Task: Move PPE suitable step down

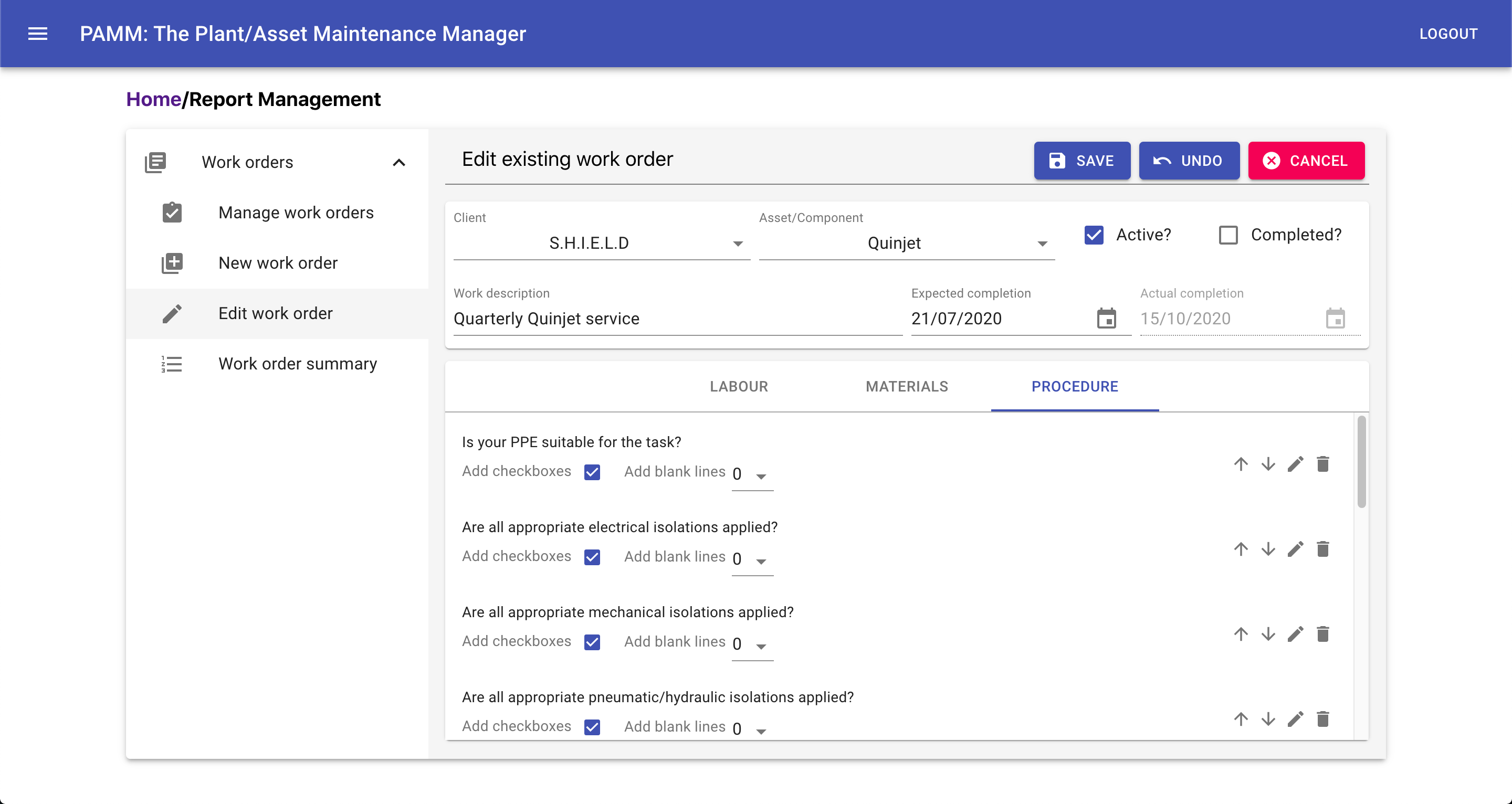Action: [x=1268, y=464]
